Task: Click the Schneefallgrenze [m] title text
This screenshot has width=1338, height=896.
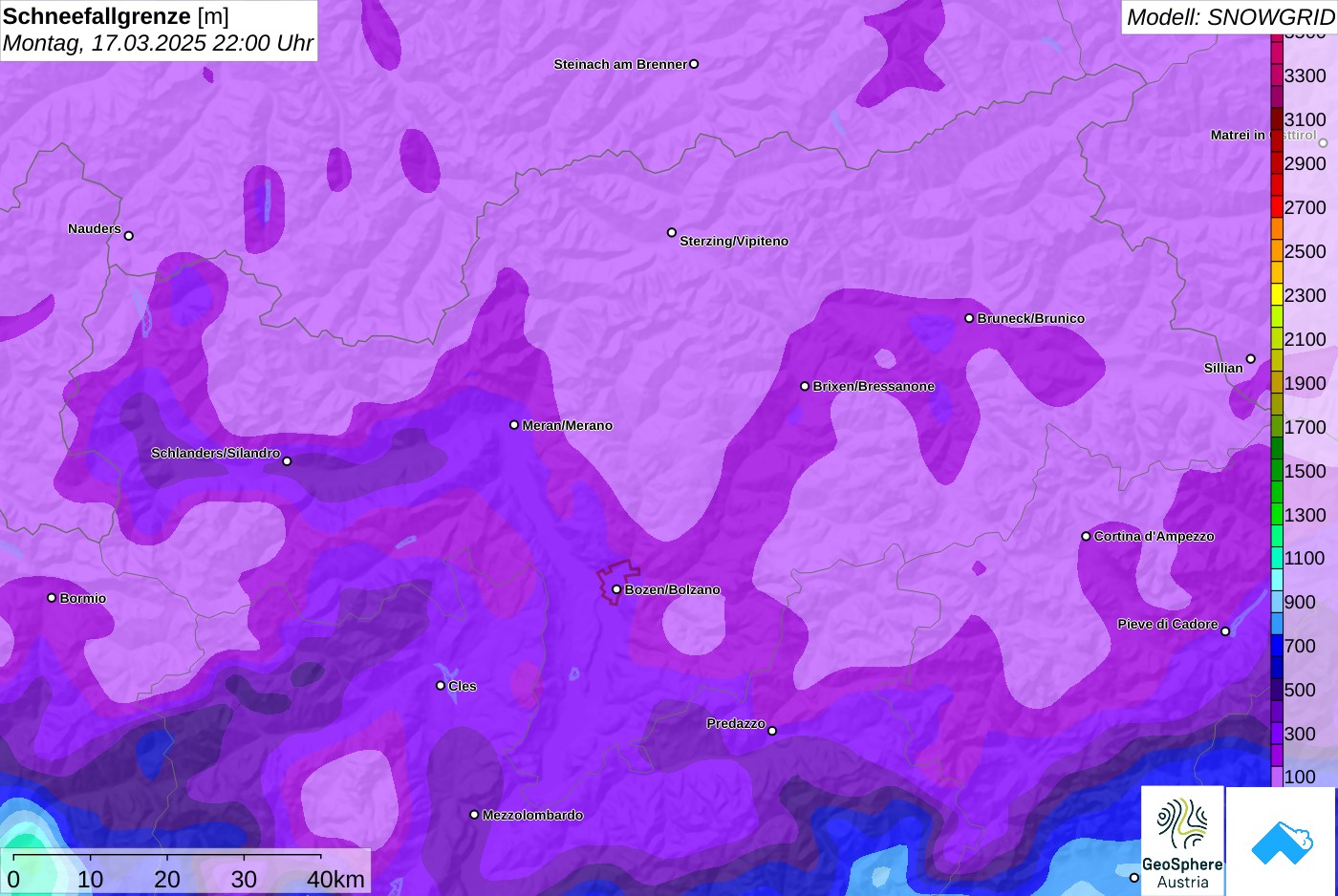Action: (x=116, y=16)
